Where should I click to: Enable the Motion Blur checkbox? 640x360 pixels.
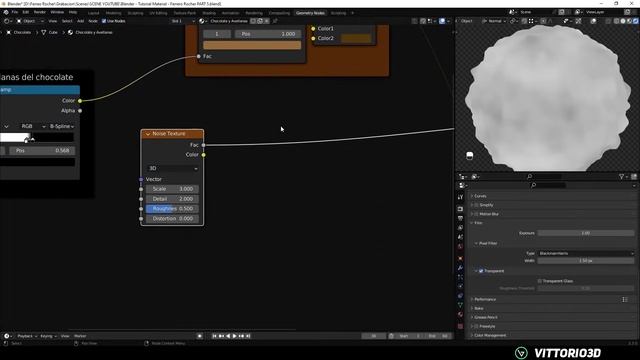coord(476,214)
